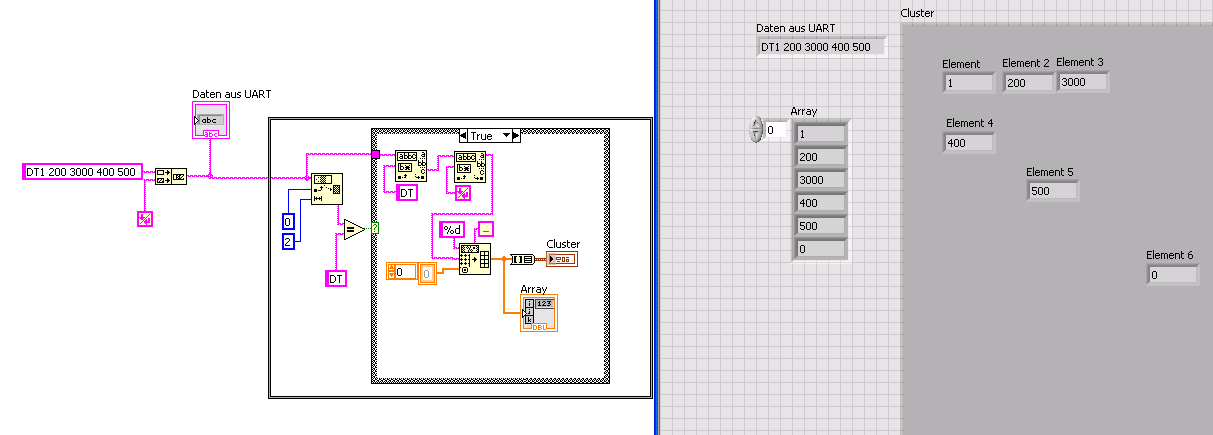Click the Cluster field labeled Element

point(968,84)
